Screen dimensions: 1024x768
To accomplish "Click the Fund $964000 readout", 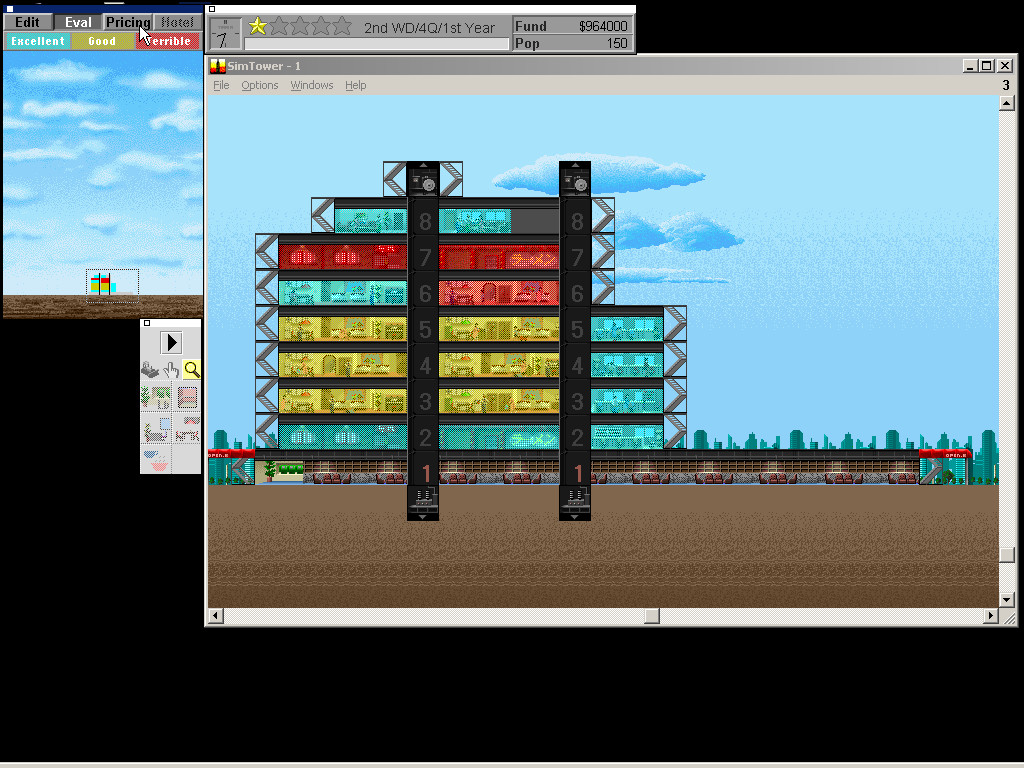I will tap(571, 26).
